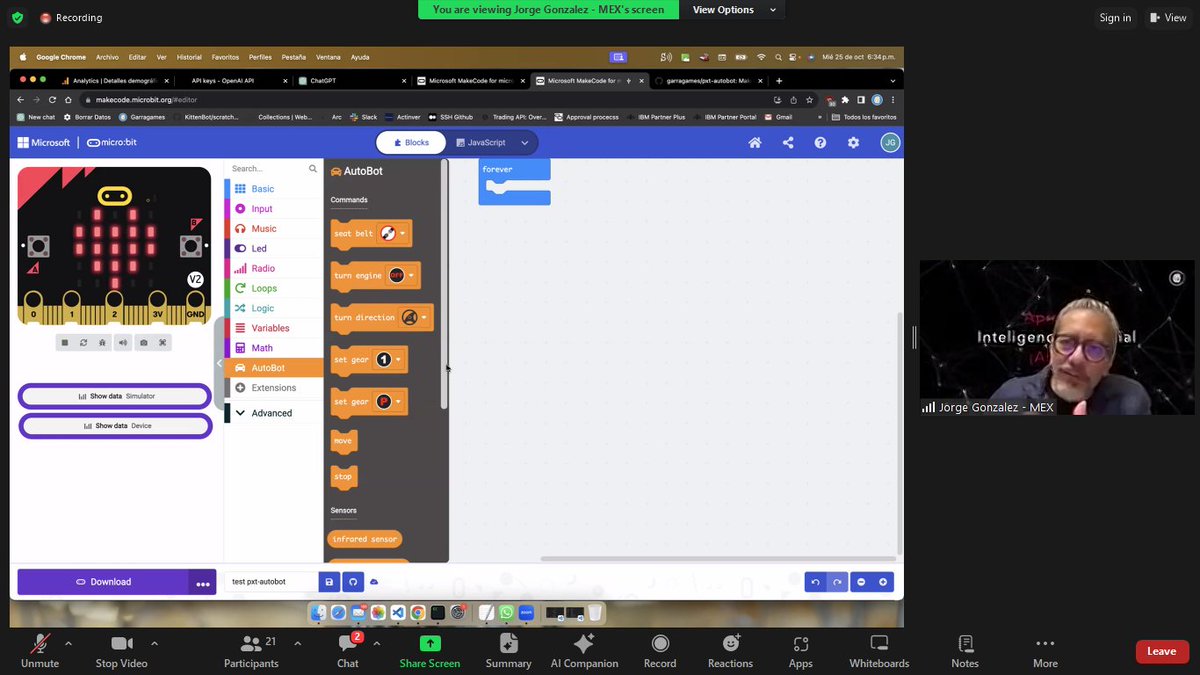
Task: Create GitHub repository icon button
Action: (352, 582)
